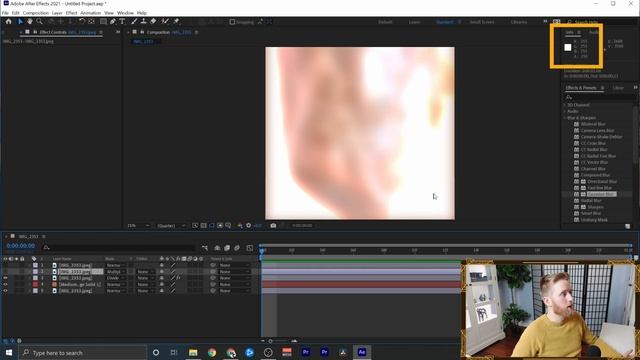Open the Effect menu
This screenshot has height=360, width=640.
click(71, 13)
